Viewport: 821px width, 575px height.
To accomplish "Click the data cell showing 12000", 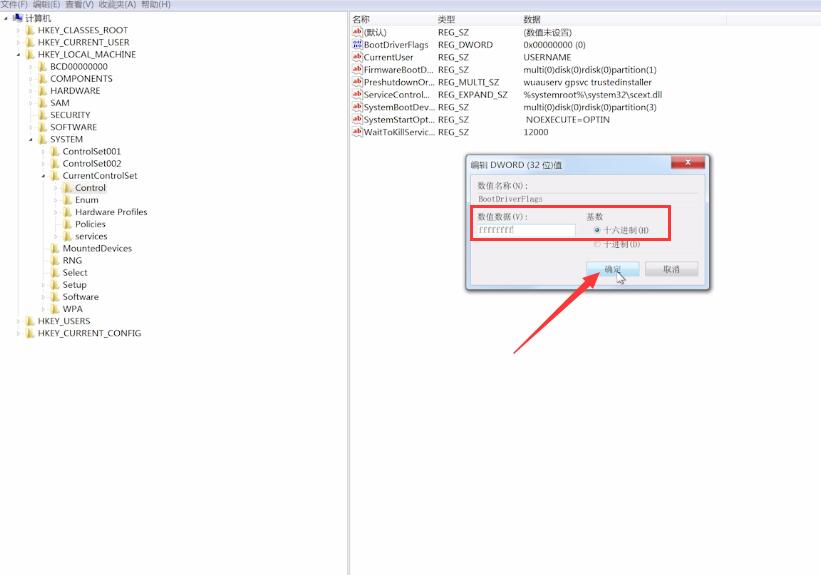I will point(536,132).
